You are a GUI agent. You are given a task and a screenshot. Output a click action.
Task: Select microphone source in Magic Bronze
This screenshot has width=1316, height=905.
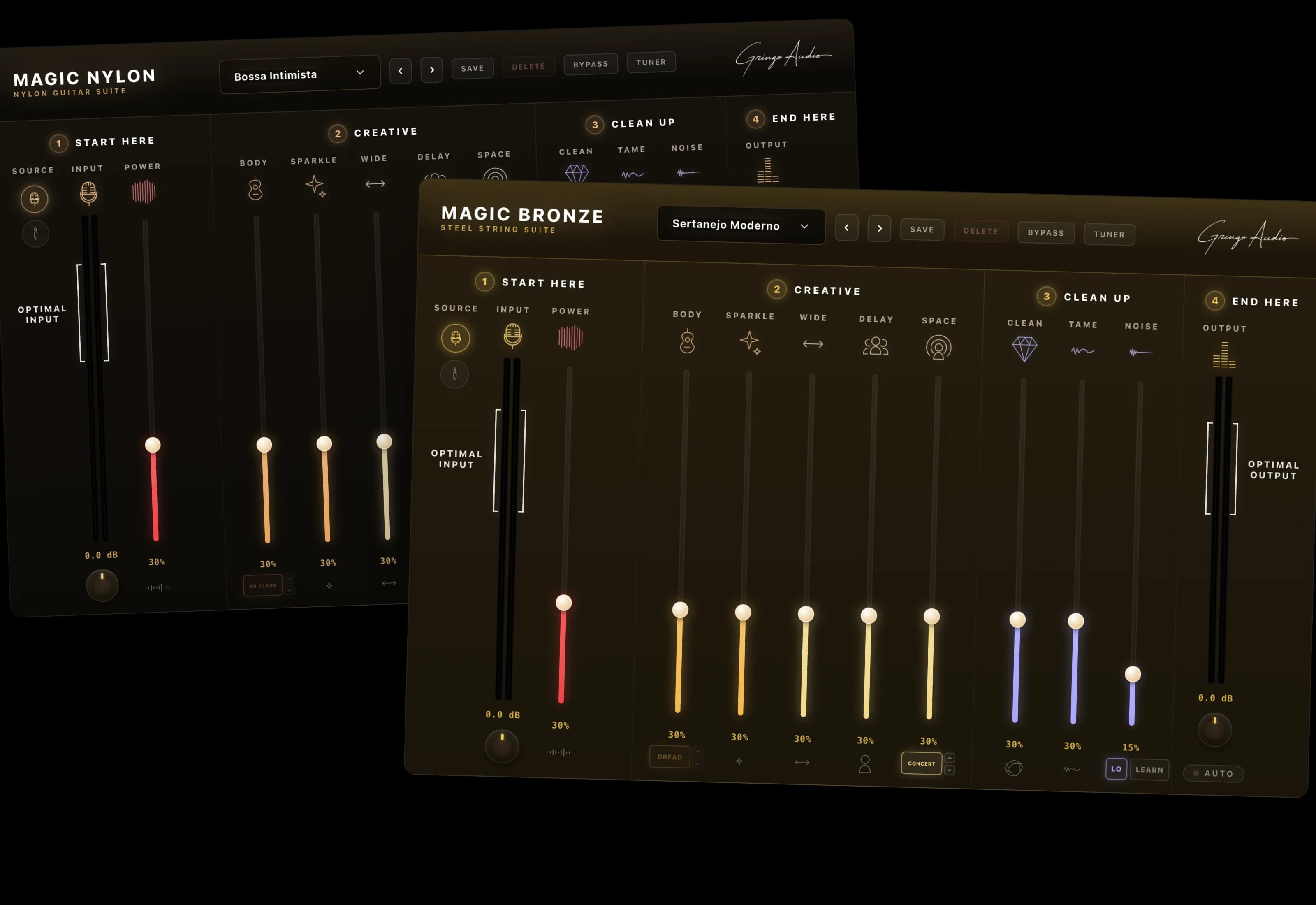[x=456, y=338]
